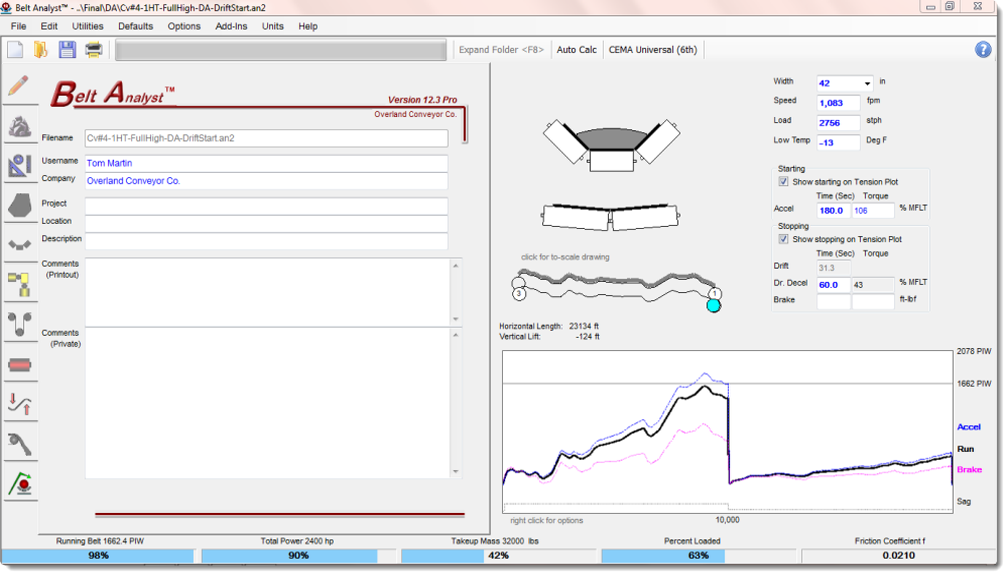The height and width of the screenshot is (576, 1008).
Task: Click the loaded troughed idler cross-section drawing
Action: [x=611, y=145]
